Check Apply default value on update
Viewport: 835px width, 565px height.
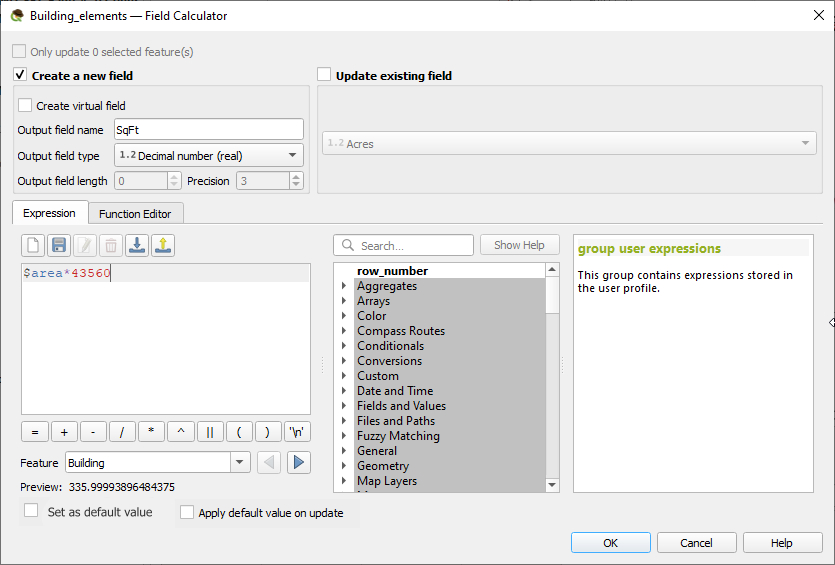point(187,512)
